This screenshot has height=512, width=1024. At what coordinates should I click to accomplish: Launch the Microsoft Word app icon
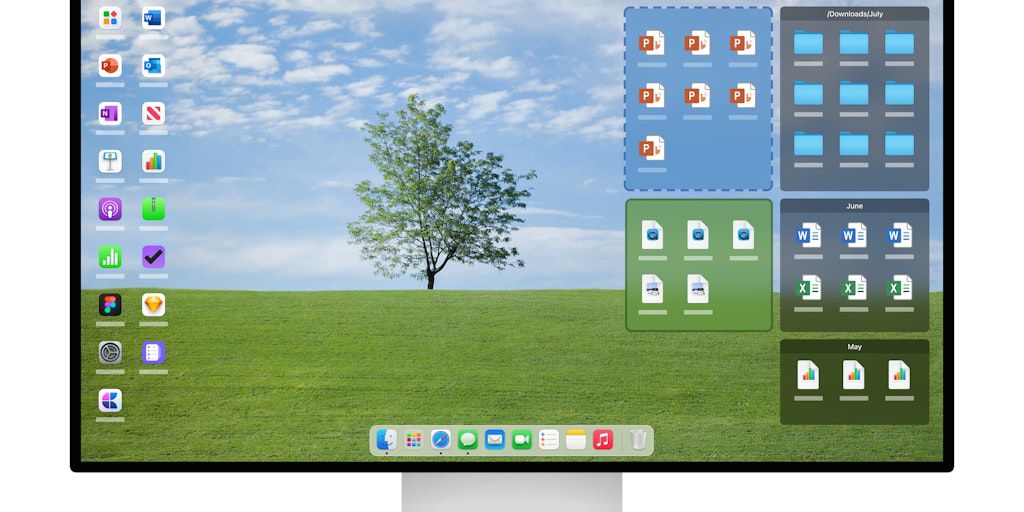click(153, 18)
